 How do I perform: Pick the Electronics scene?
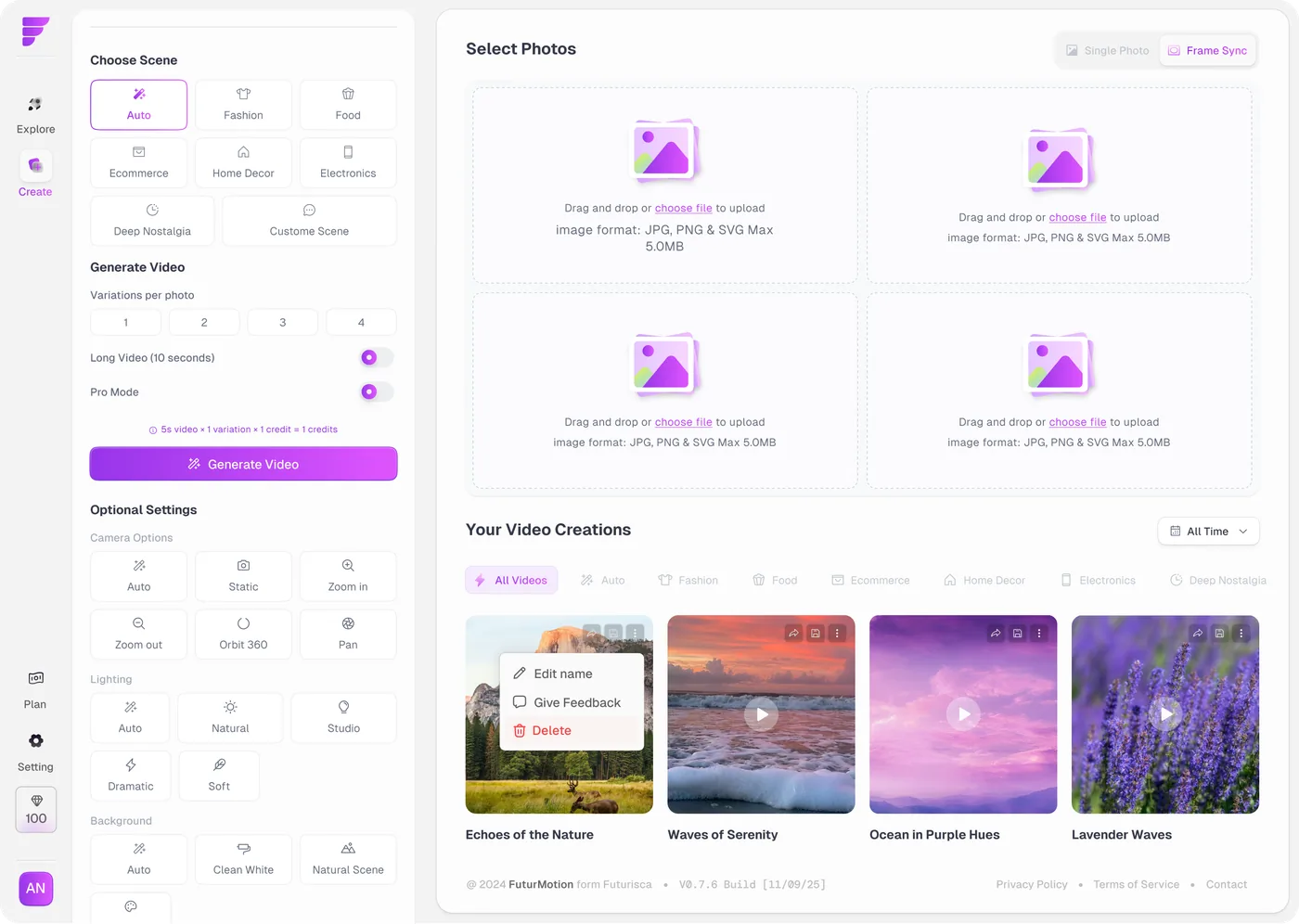click(348, 162)
